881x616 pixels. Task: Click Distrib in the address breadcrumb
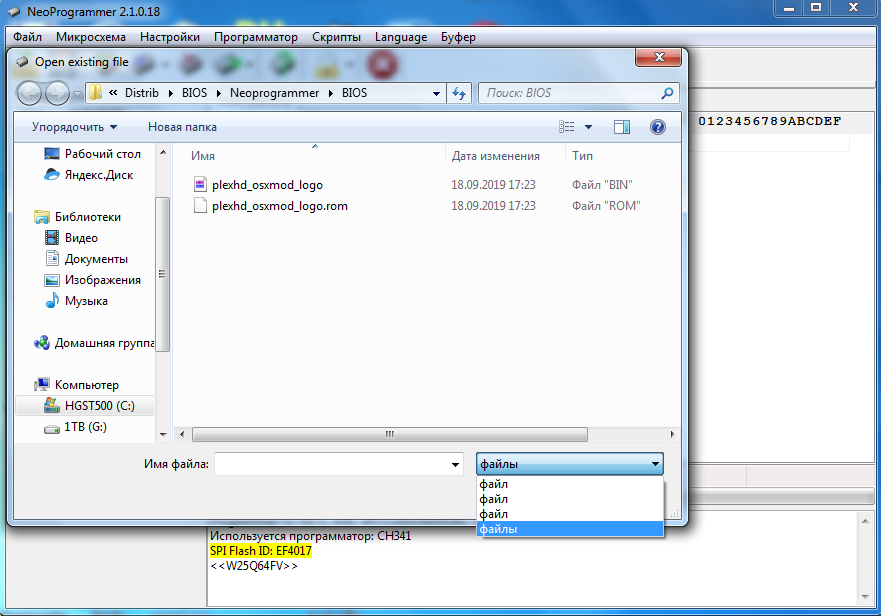tap(142, 93)
